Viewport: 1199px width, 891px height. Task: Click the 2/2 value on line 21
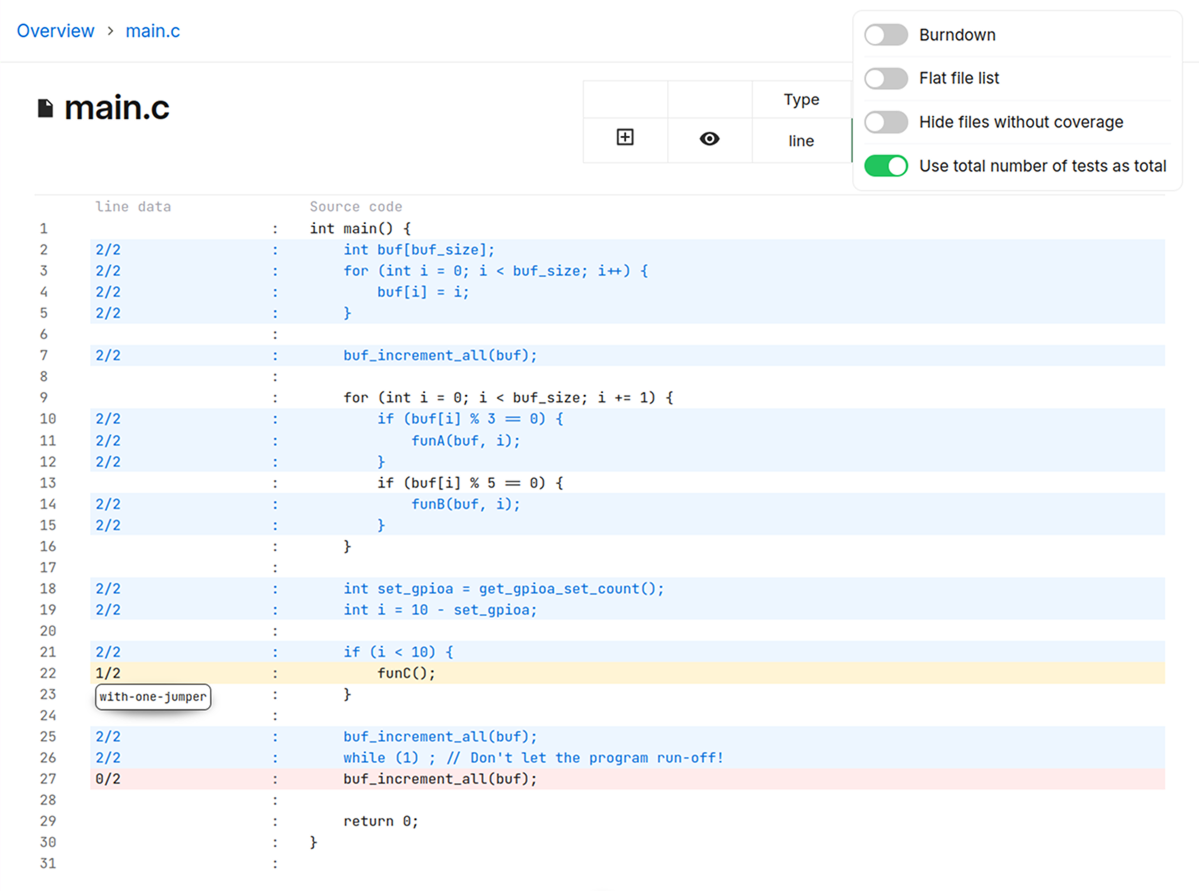(108, 652)
